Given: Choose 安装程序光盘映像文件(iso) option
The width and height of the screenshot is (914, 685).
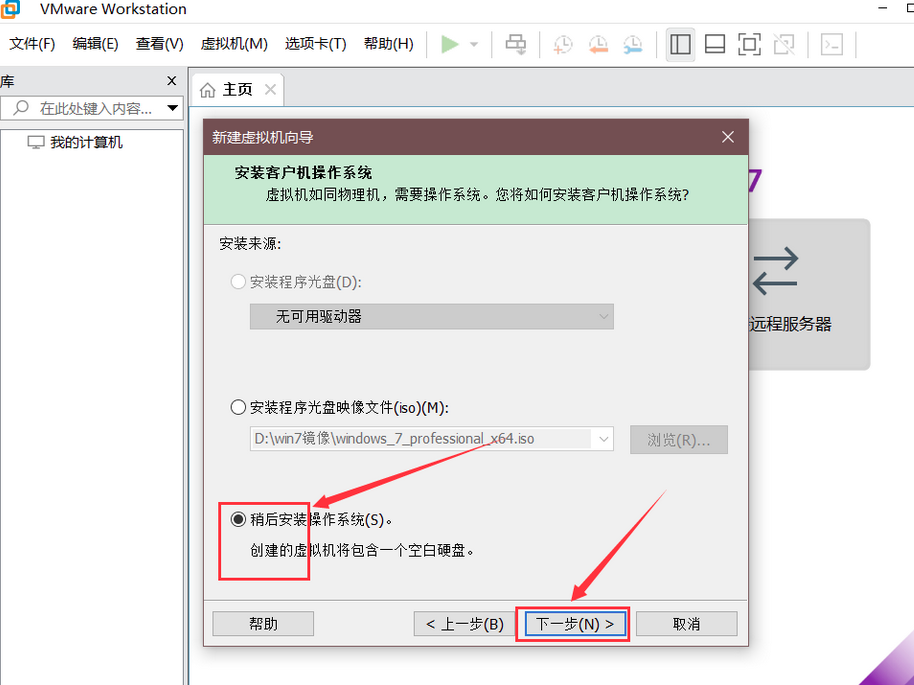Looking at the screenshot, I should click(x=238, y=406).
